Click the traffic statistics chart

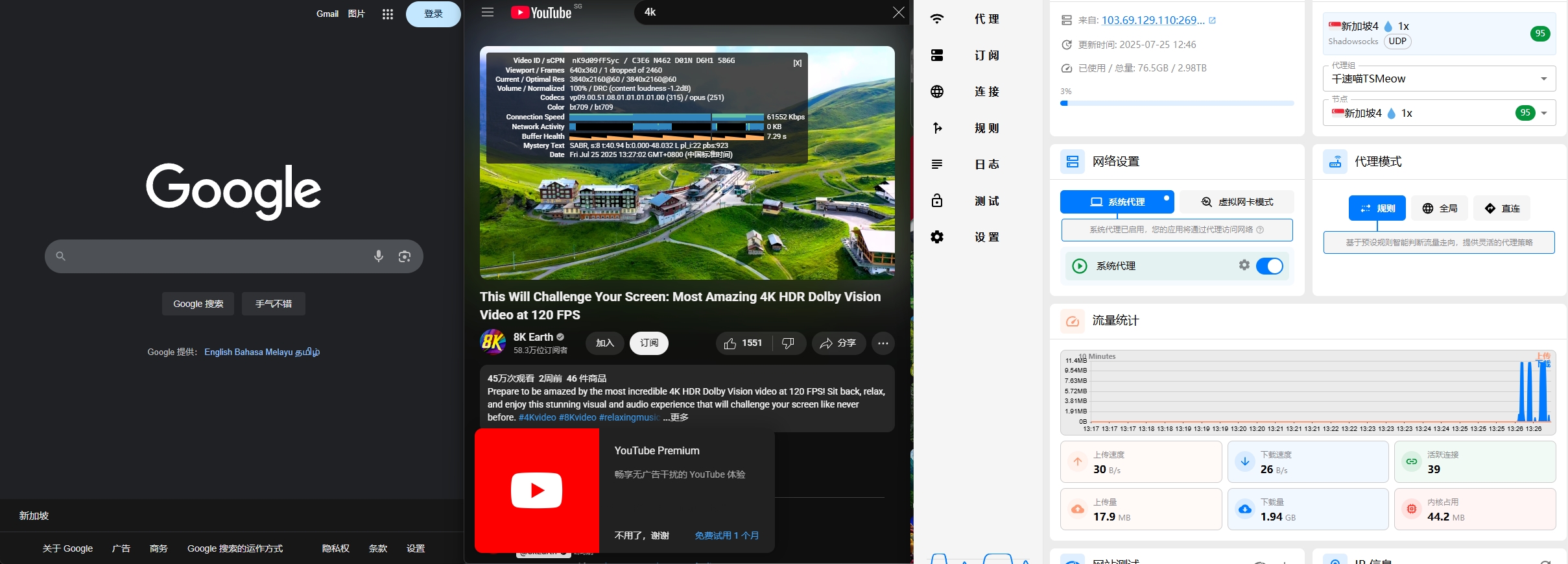(x=1308, y=393)
